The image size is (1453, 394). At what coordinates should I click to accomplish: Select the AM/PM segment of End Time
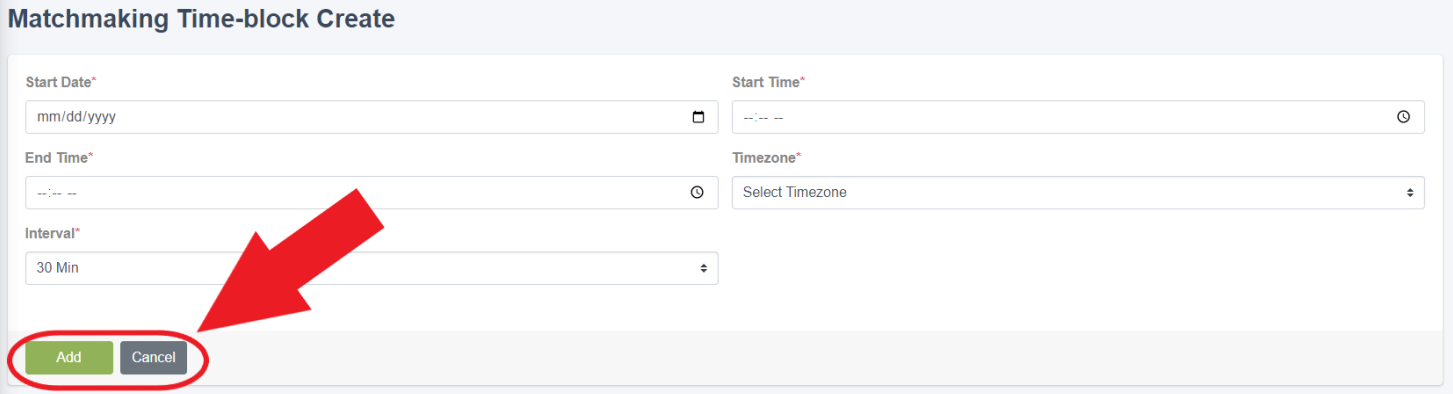72,193
